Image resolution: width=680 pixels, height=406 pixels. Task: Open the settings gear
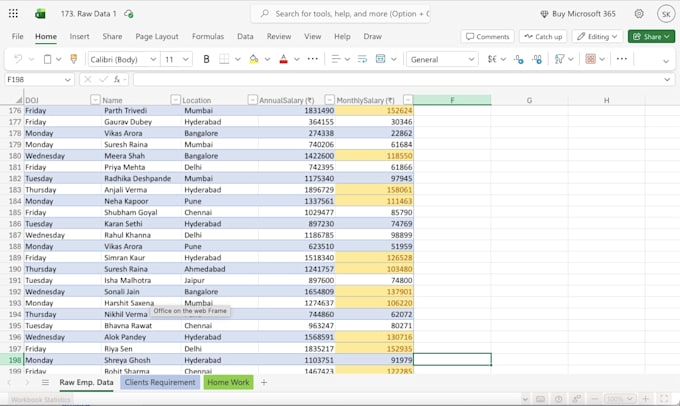639,13
